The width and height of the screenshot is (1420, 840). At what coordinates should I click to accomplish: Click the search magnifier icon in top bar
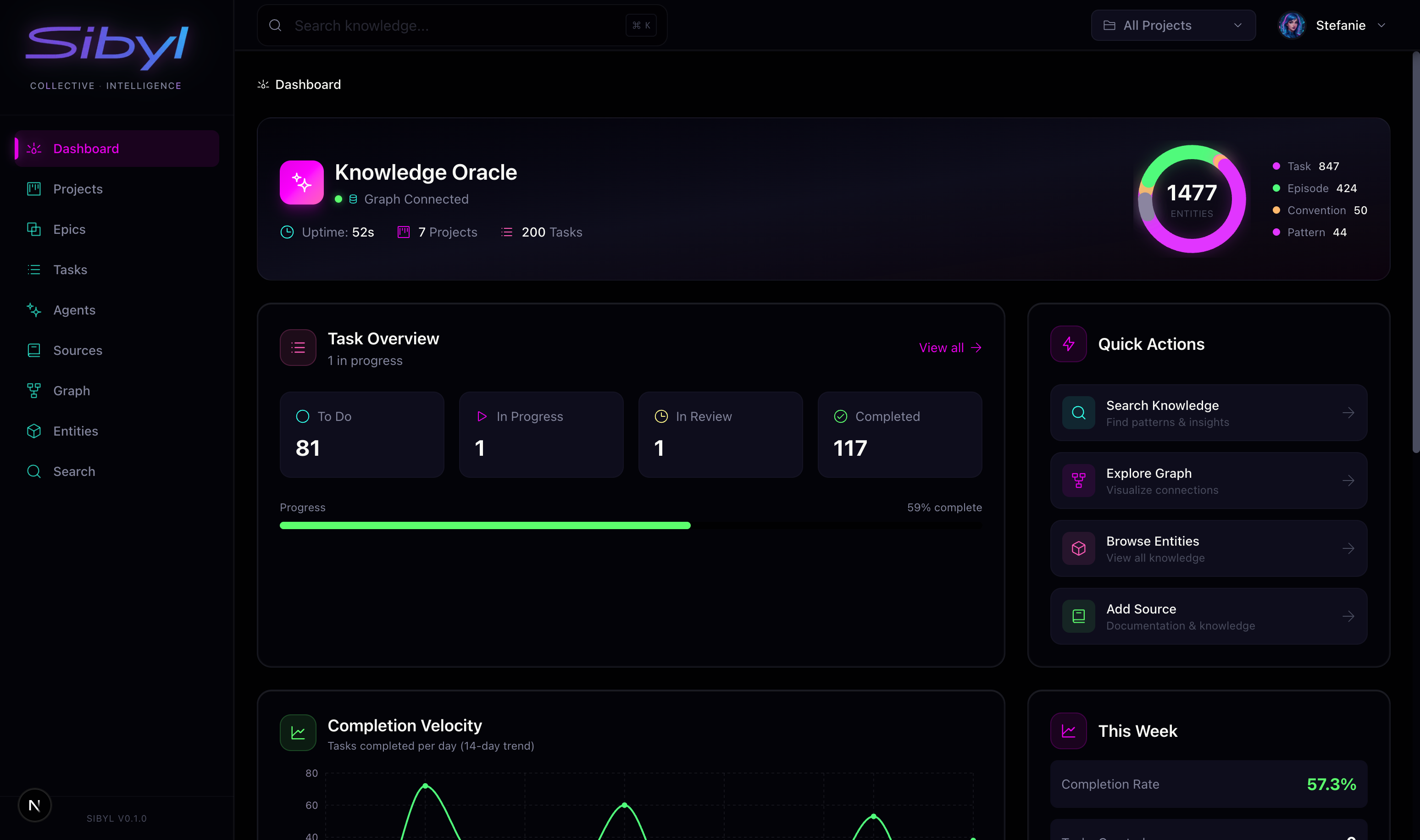point(275,26)
